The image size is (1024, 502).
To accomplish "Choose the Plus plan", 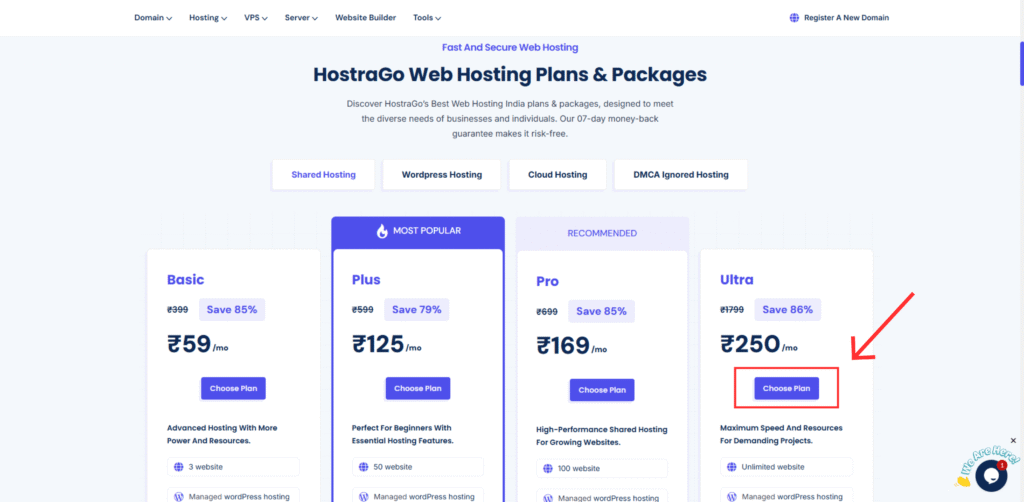I will click(x=418, y=388).
